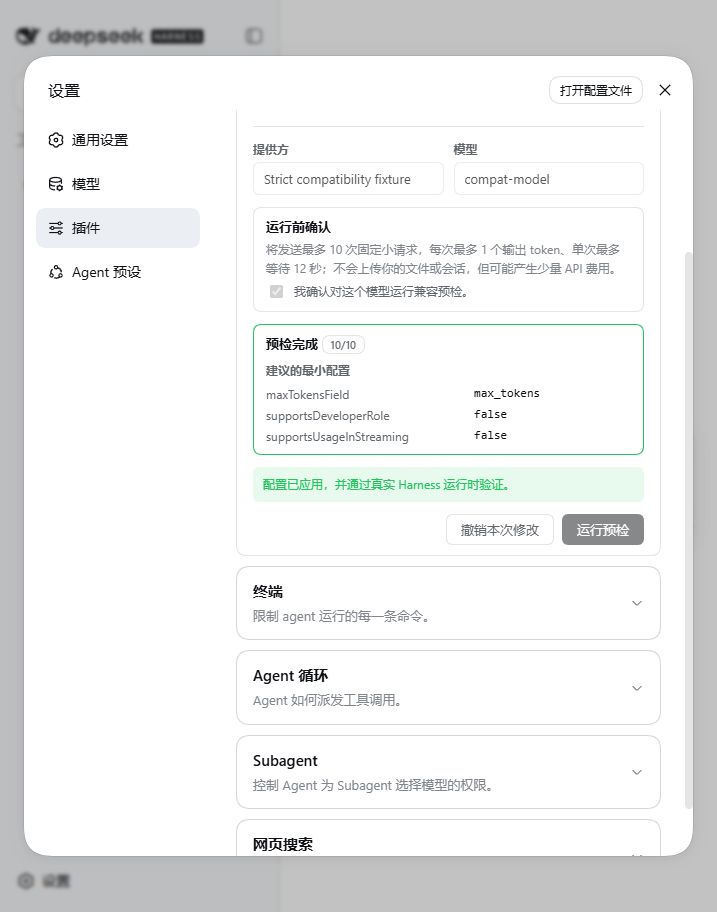
Task: Click the false value beside supportsDeveloperRole
Action: click(x=490, y=415)
